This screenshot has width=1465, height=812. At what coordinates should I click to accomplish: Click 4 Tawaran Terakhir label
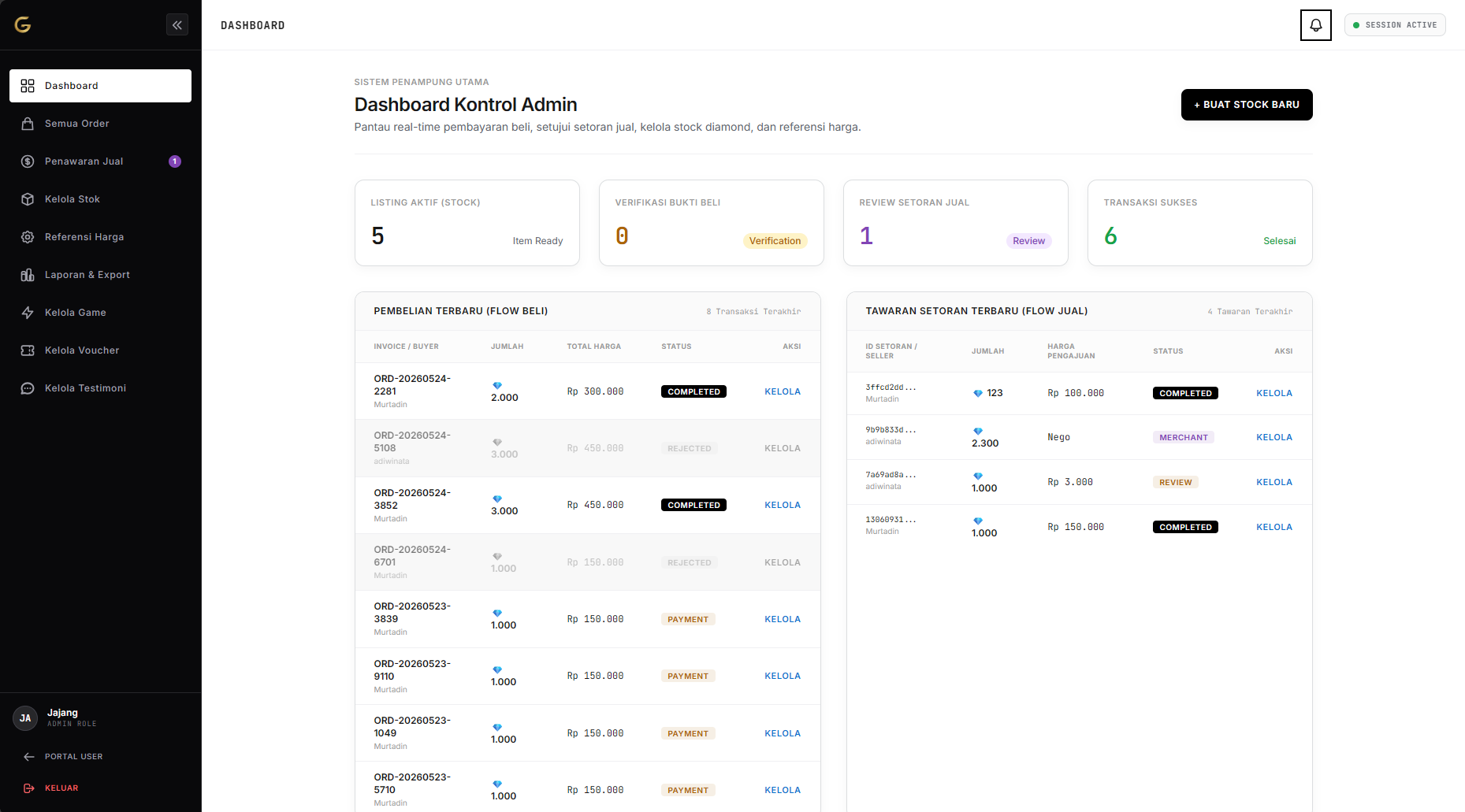[x=1250, y=312]
